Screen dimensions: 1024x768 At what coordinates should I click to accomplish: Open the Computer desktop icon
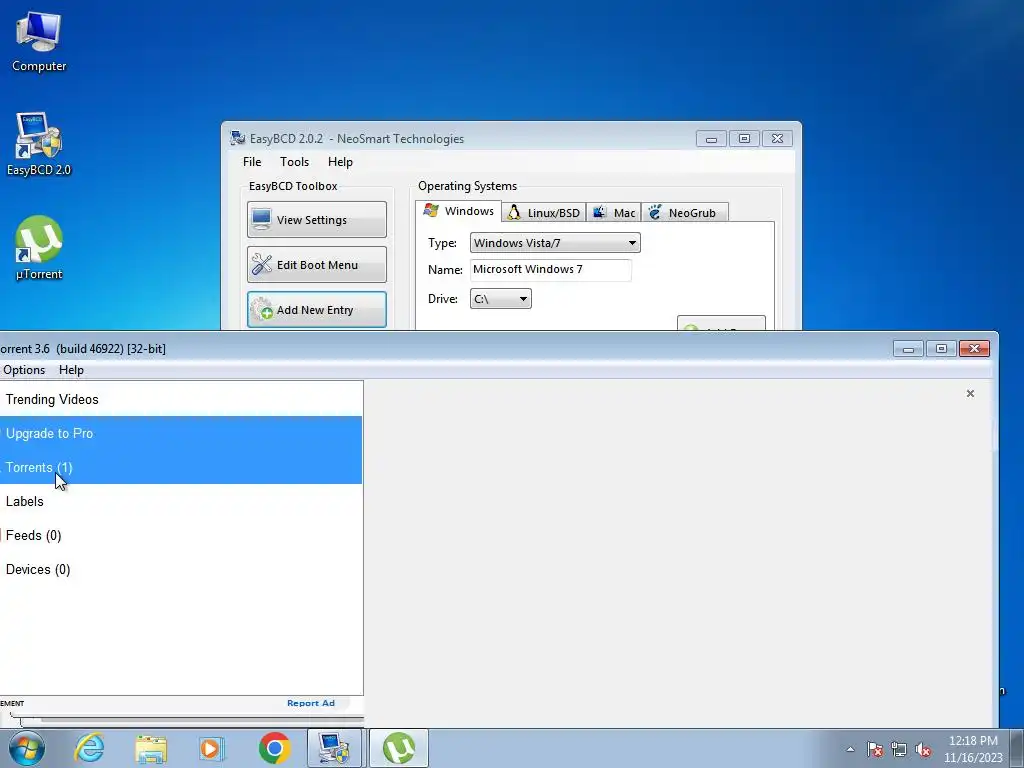coord(39,41)
